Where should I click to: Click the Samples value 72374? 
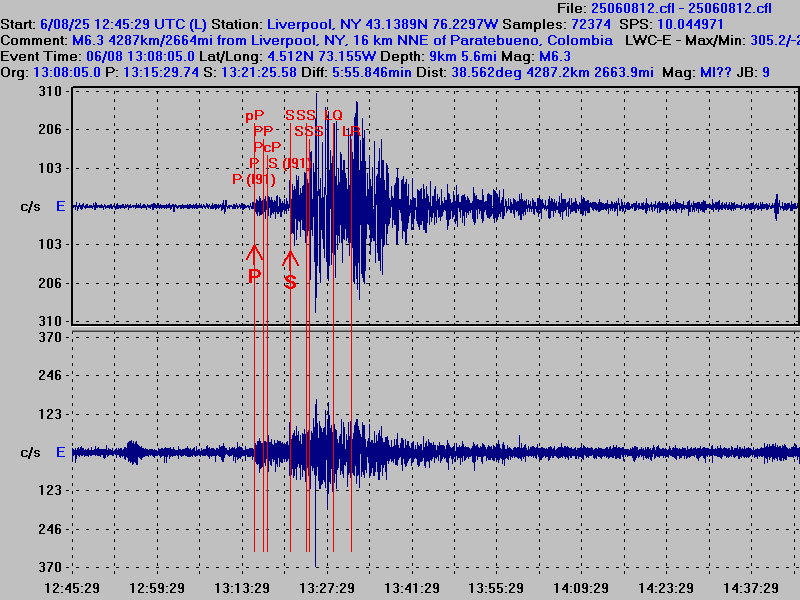[591, 24]
